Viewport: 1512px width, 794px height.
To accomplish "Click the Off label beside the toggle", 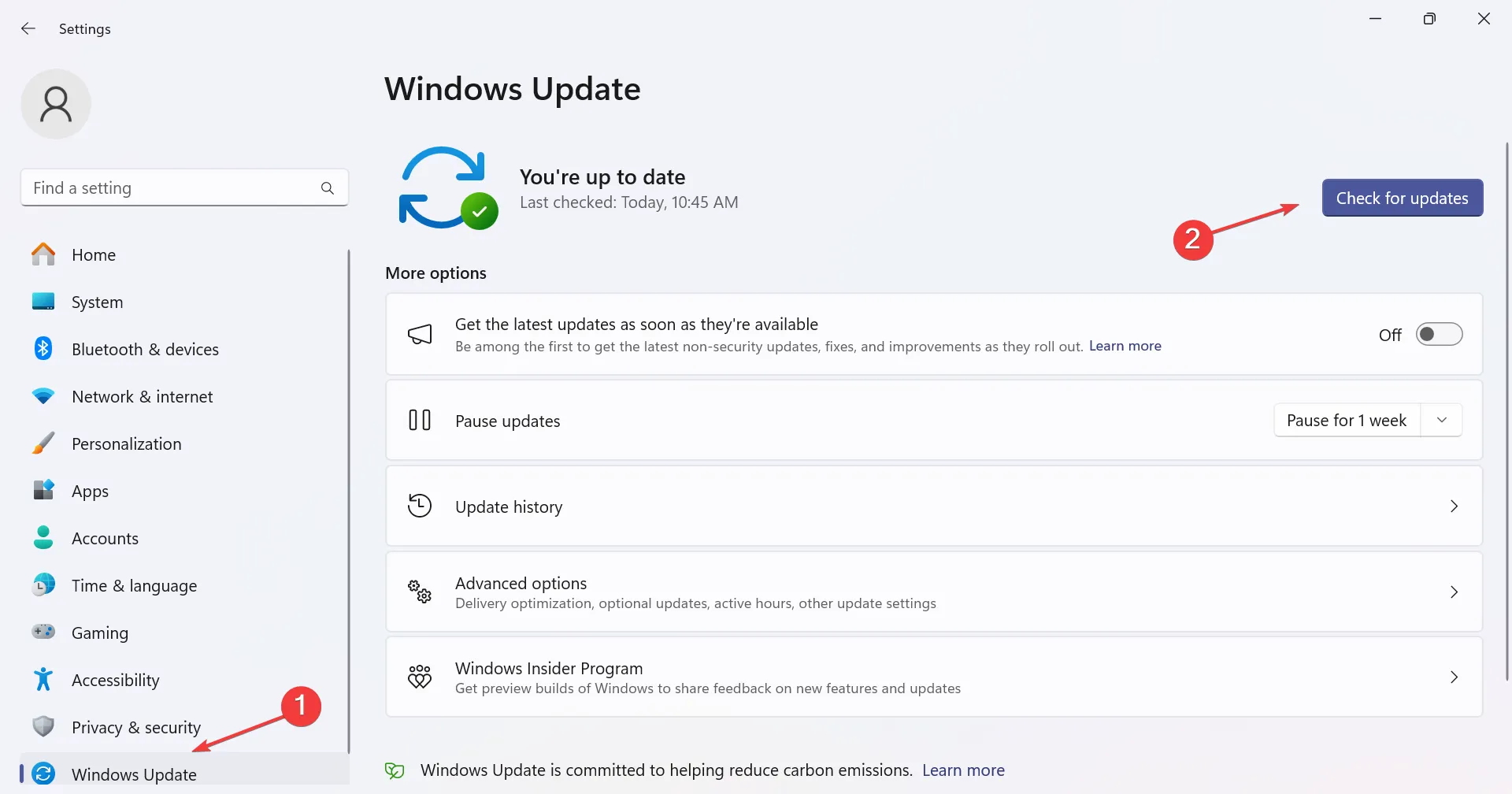I will pyautogui.click(x=1390, y=336).
